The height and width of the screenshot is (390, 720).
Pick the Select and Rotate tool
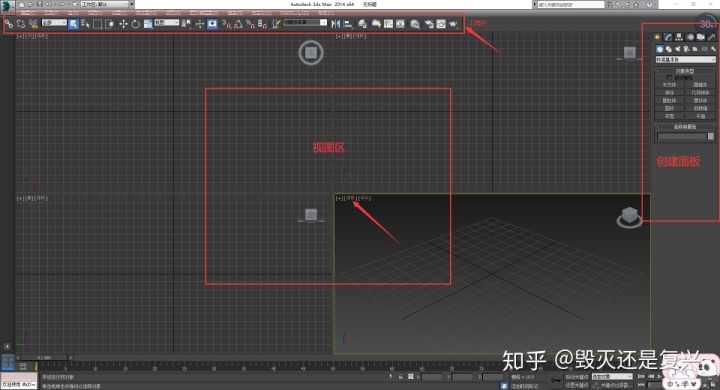point(135,23)
